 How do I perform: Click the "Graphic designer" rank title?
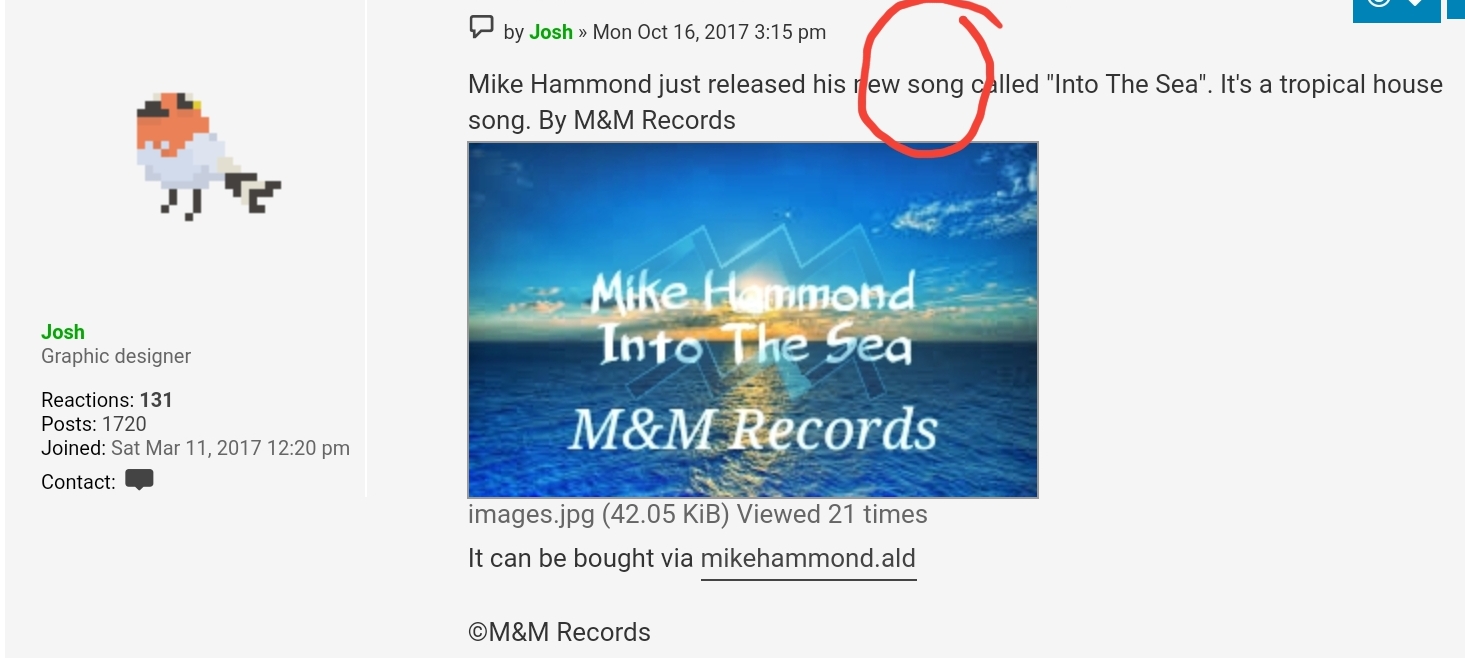116,356
